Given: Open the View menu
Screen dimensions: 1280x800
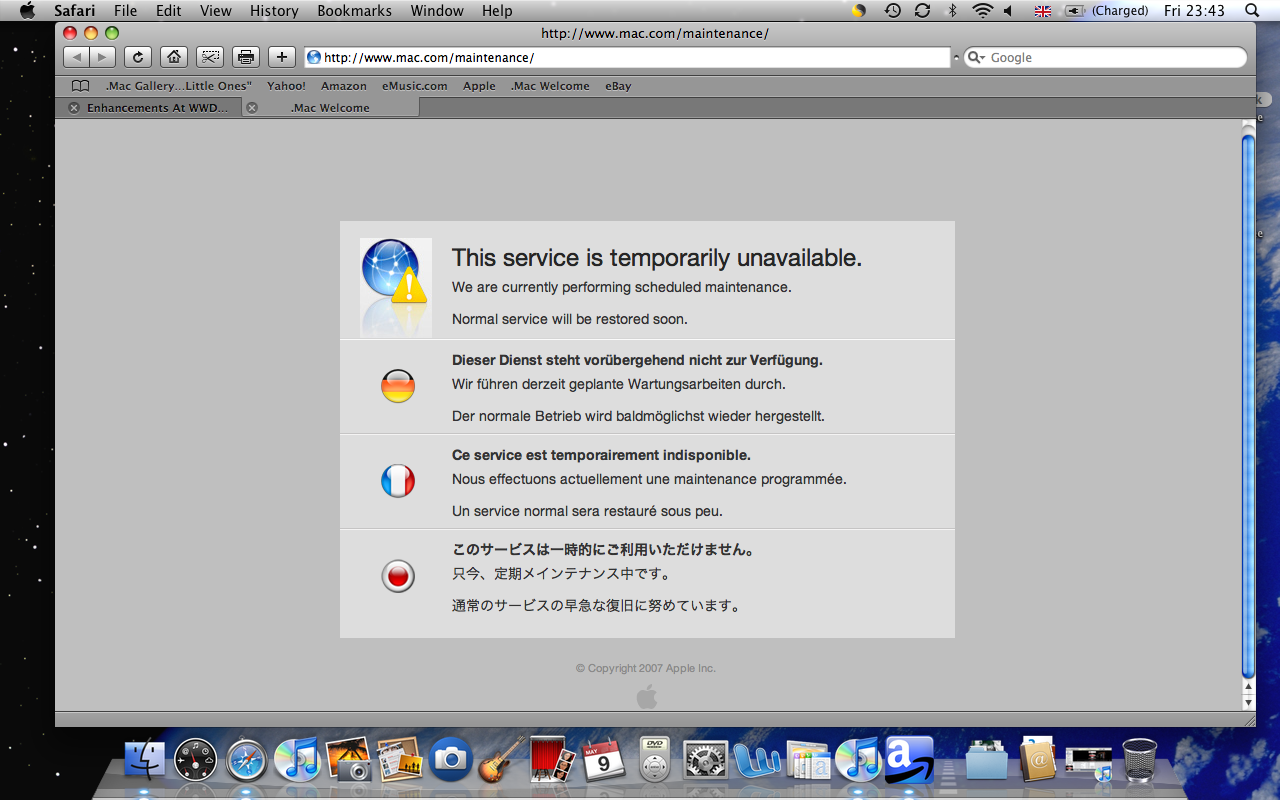Looking at the screenshot, I should pyautogui.click(x=216, y=11).
